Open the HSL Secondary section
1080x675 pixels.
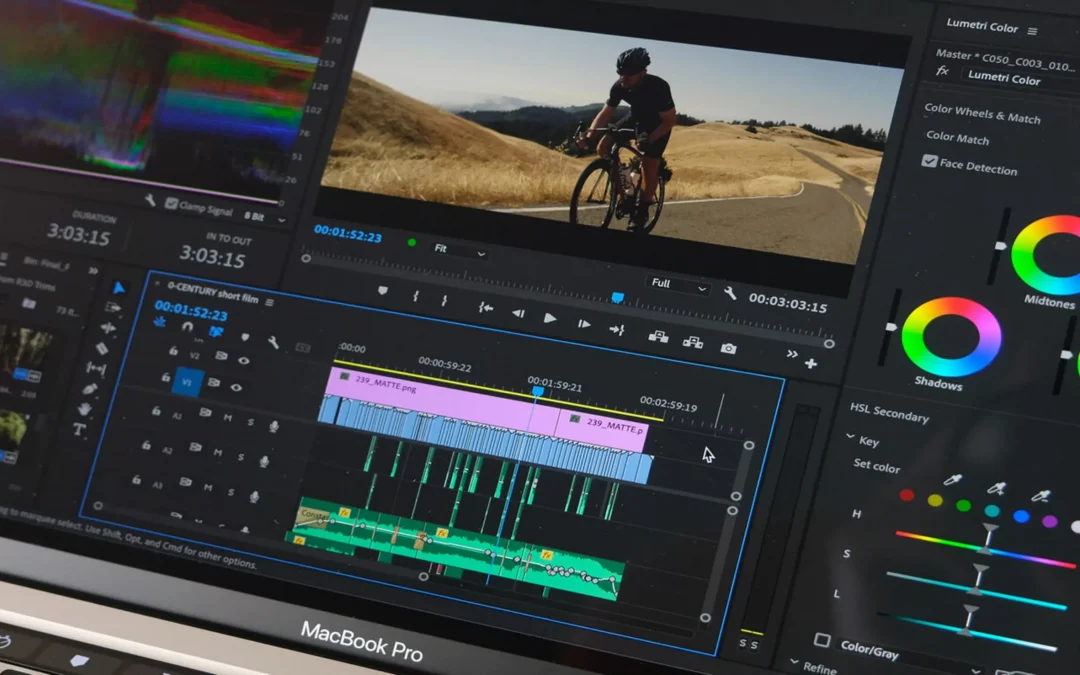[x=889, y=412]
